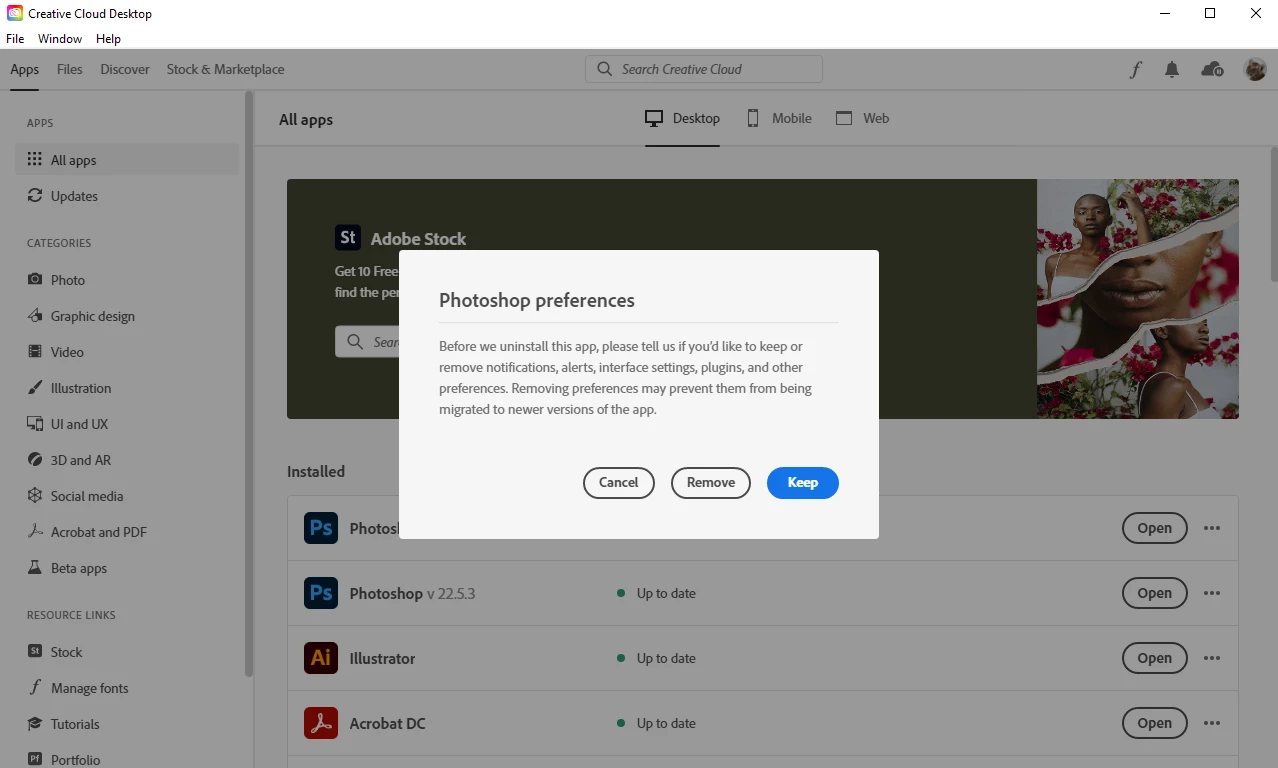
Task: Select All apps in sidebar
Action: pos(127,160)
